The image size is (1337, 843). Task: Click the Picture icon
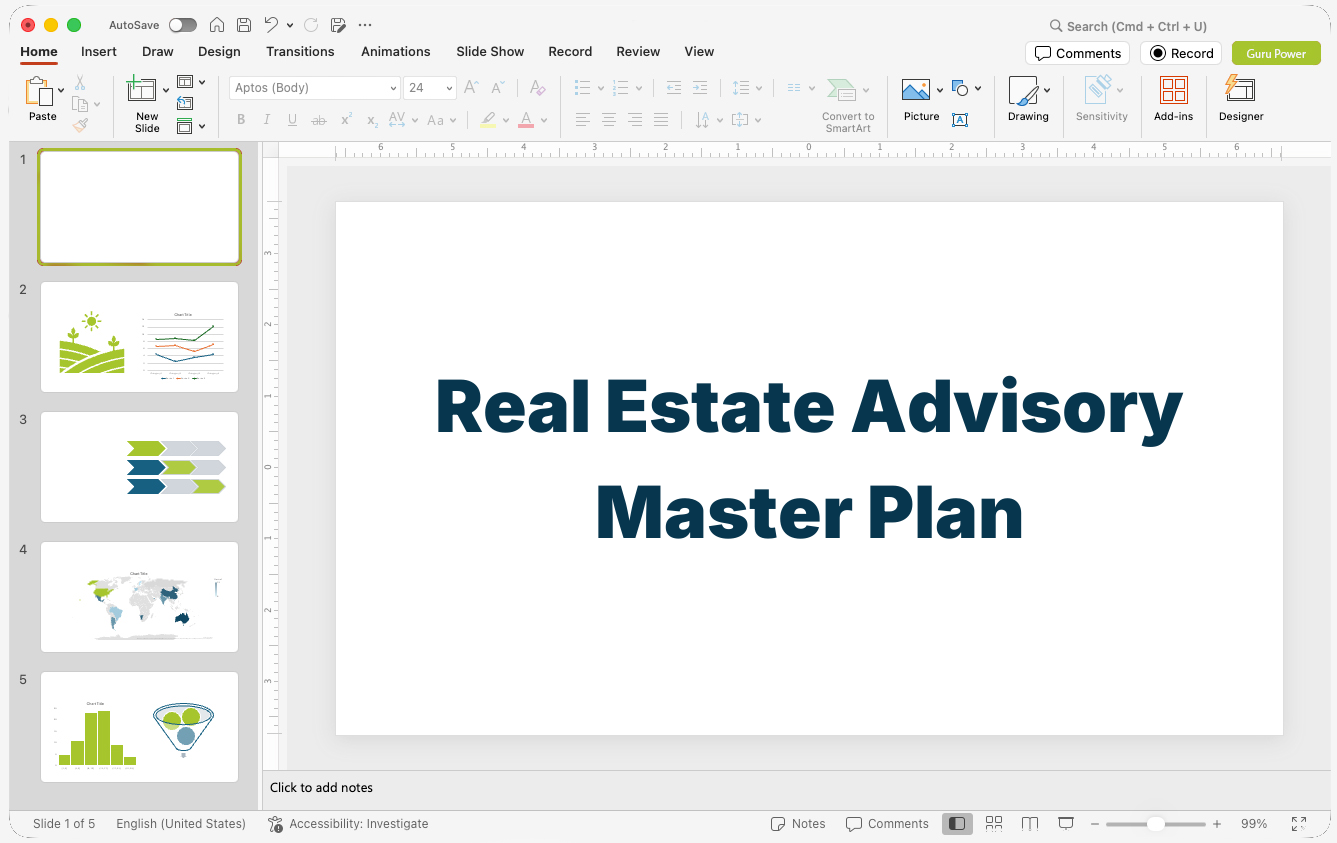(x=916, y=92)
